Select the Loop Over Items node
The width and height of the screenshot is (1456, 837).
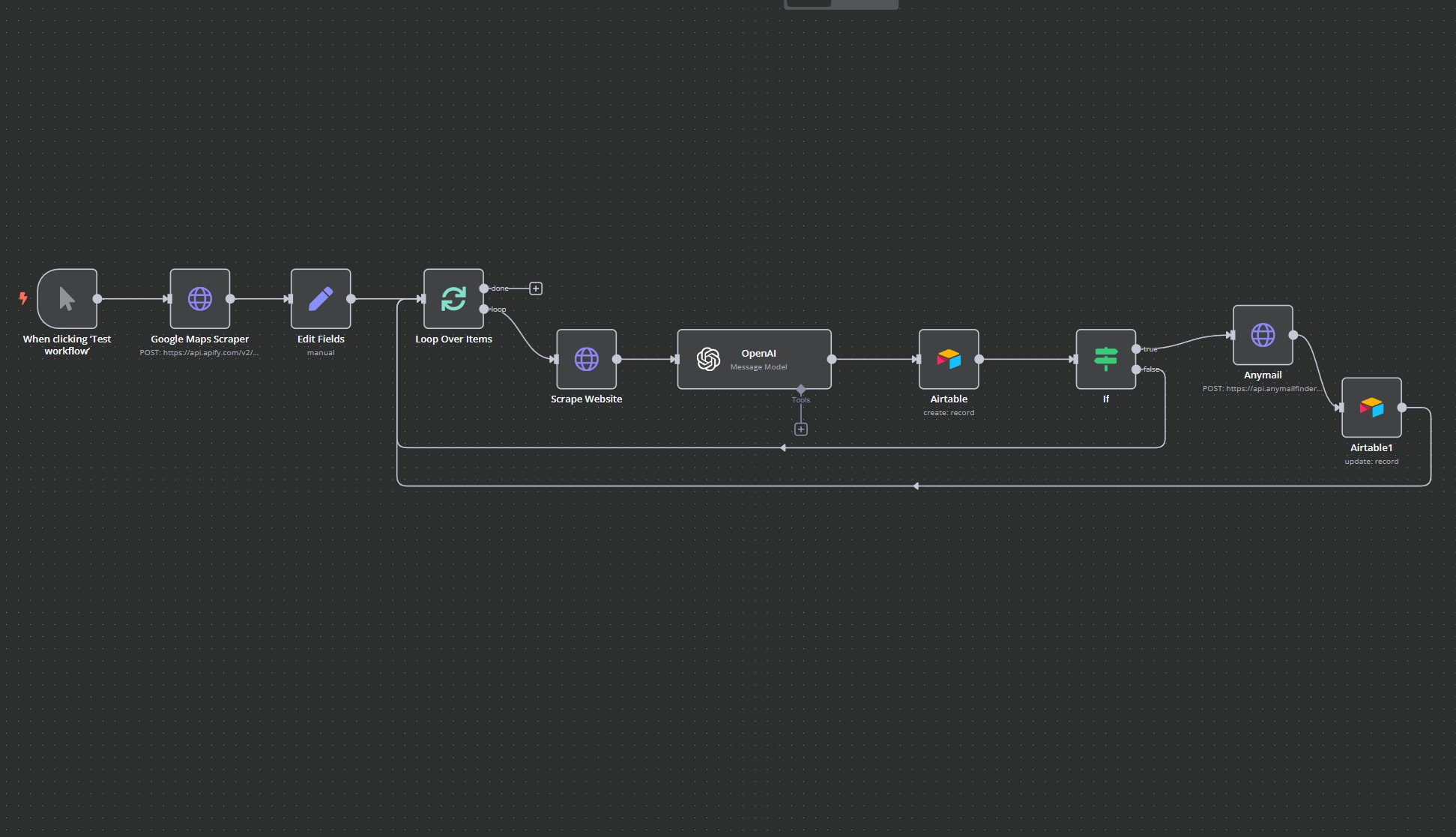click(453, 298)
